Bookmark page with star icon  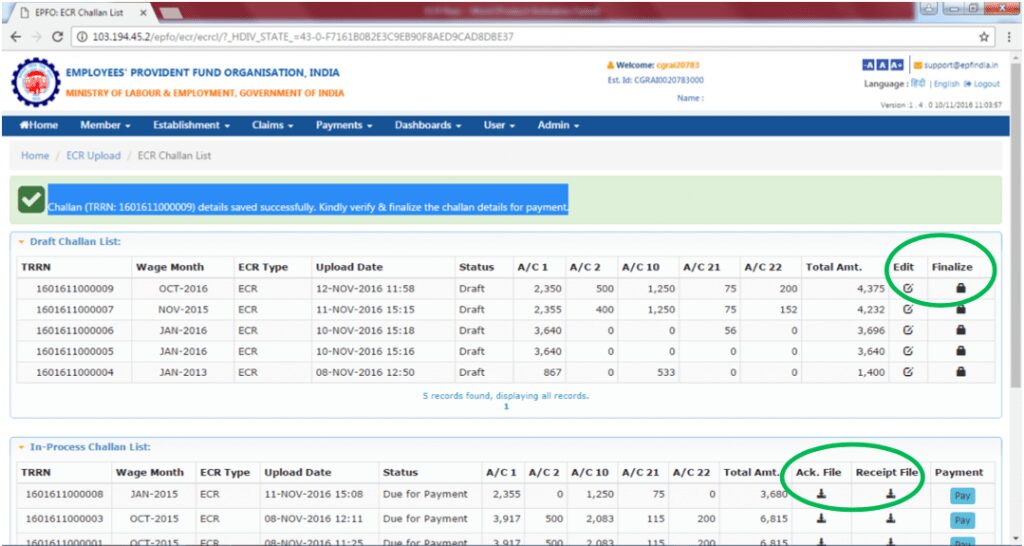click(984, 37)
